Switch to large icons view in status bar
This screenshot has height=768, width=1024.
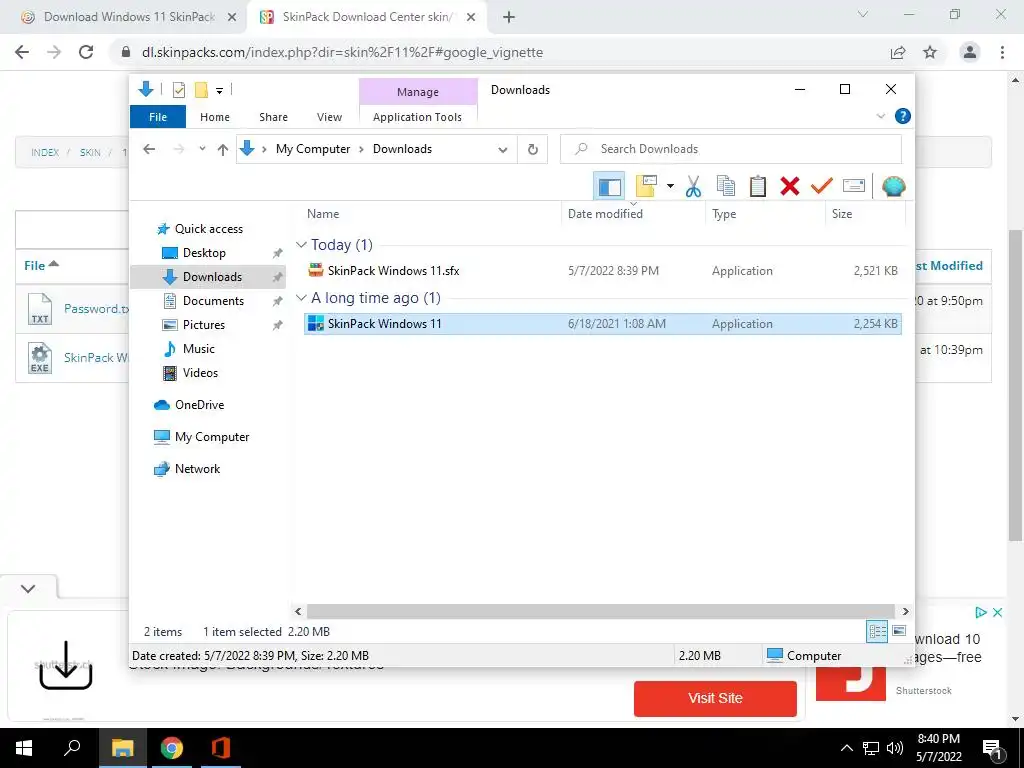coord(899,631)
